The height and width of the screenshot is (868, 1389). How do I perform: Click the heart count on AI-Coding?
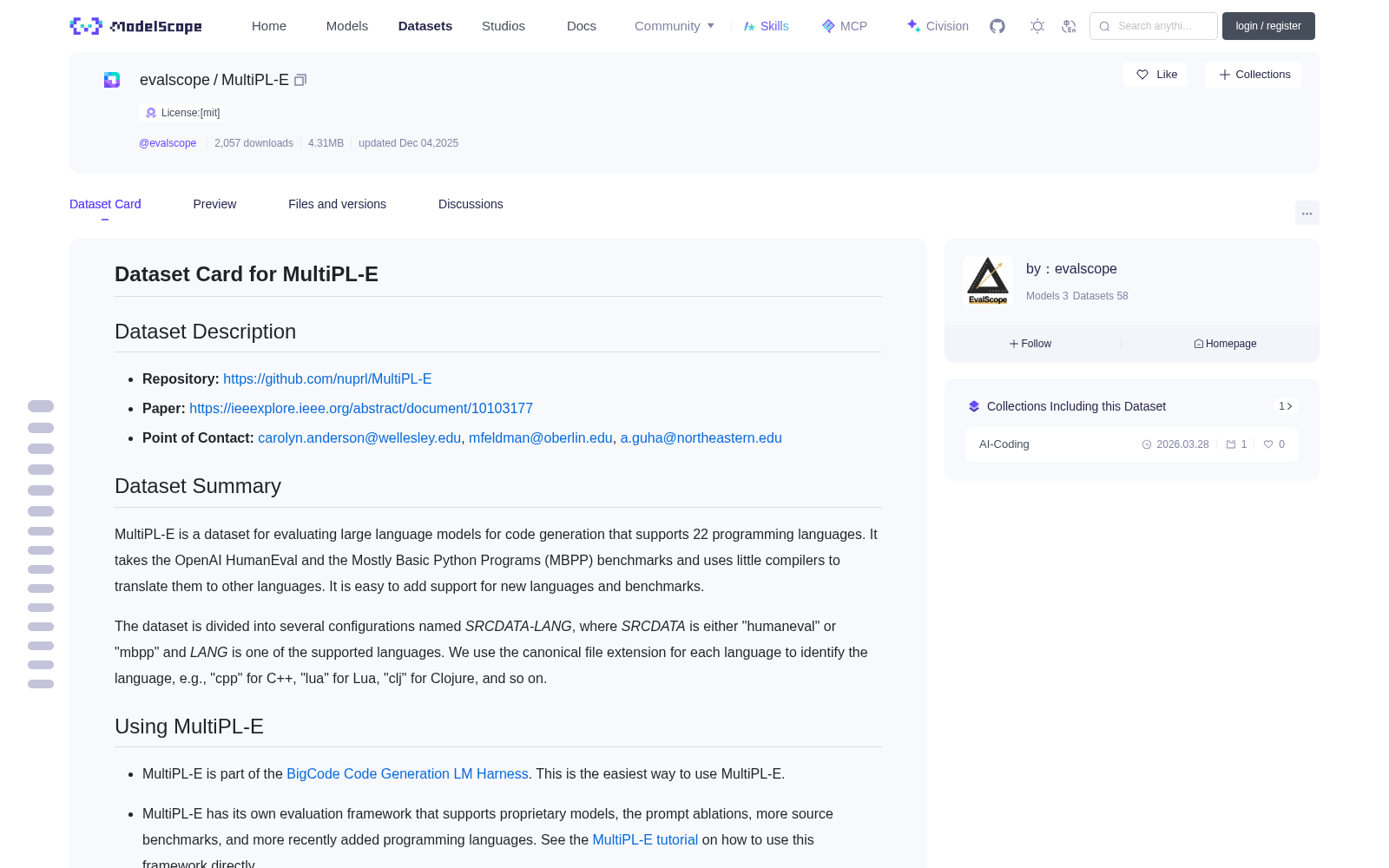[1274, 444]
